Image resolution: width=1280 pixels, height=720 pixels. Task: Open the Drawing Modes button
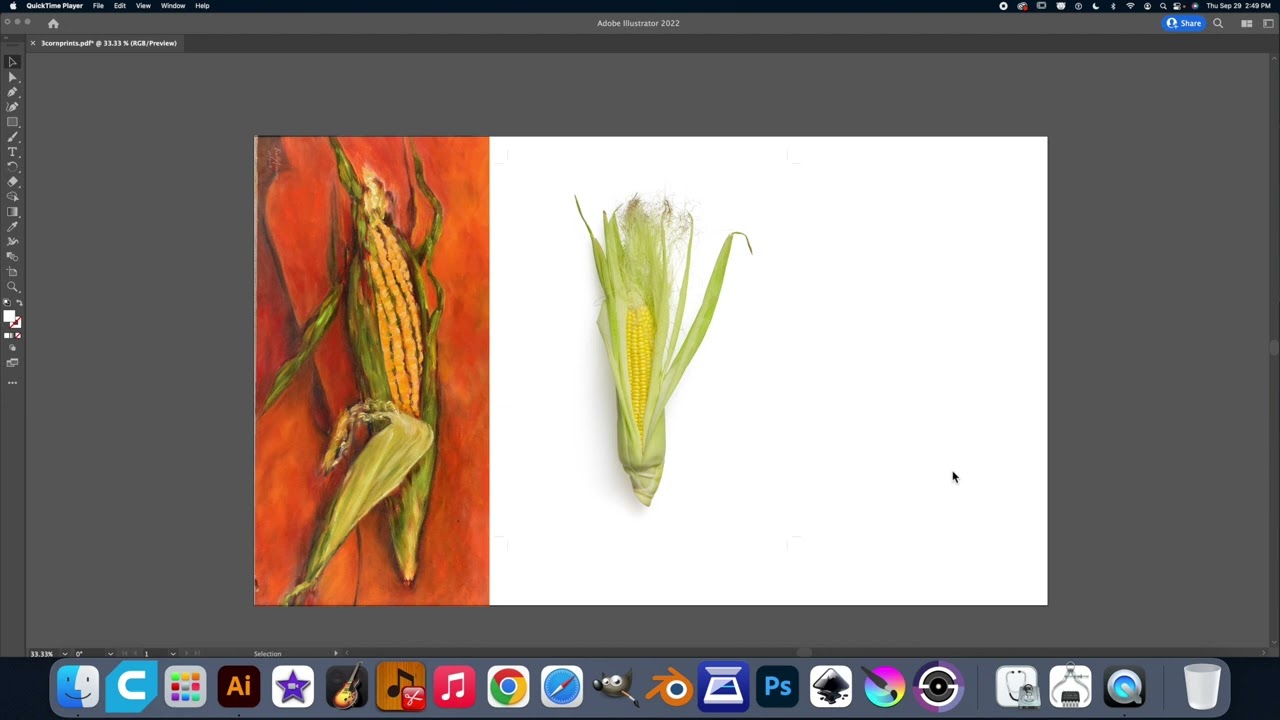13,348
